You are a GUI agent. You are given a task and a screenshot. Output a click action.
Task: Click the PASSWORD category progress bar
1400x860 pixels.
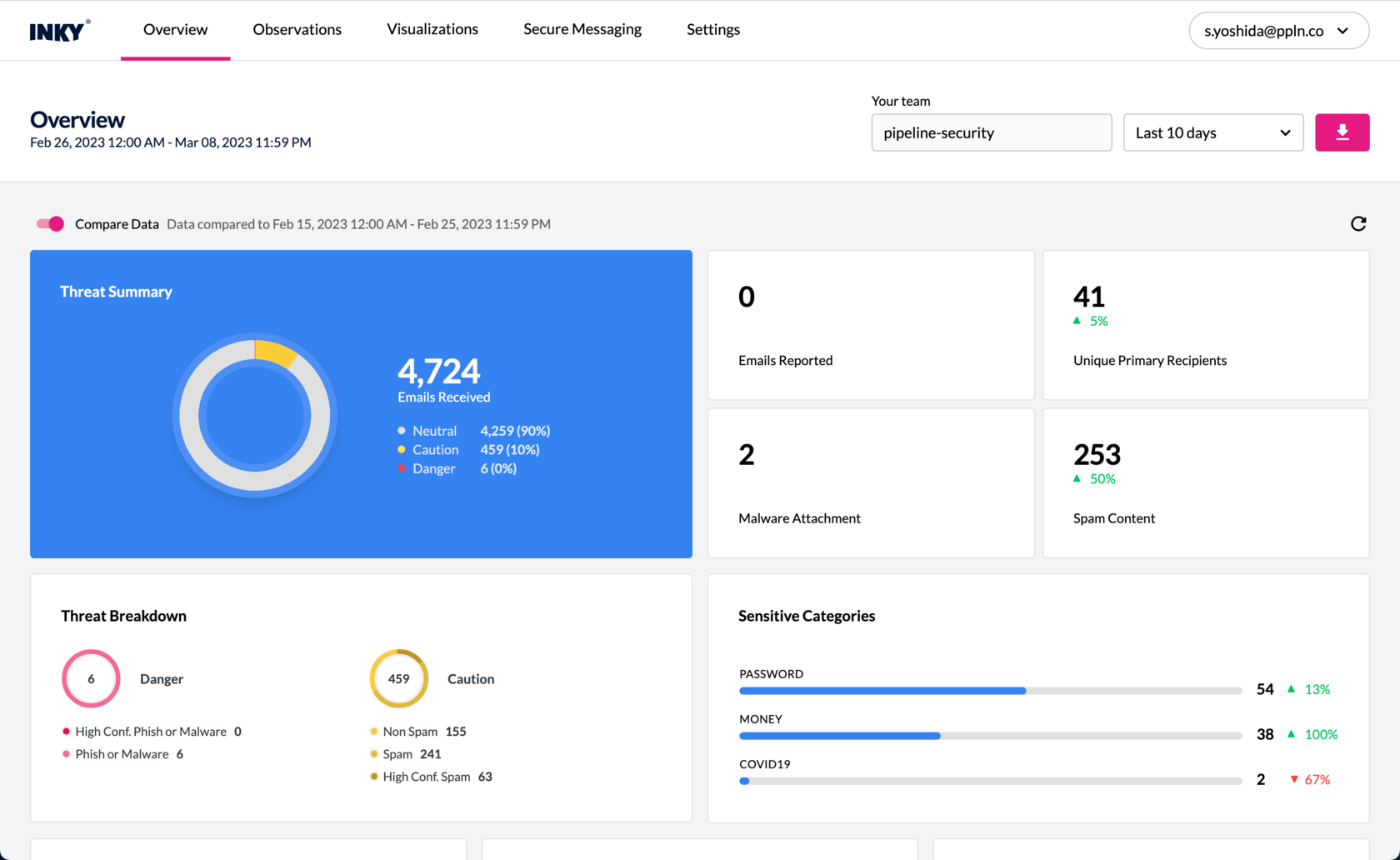tap(989, 691)
